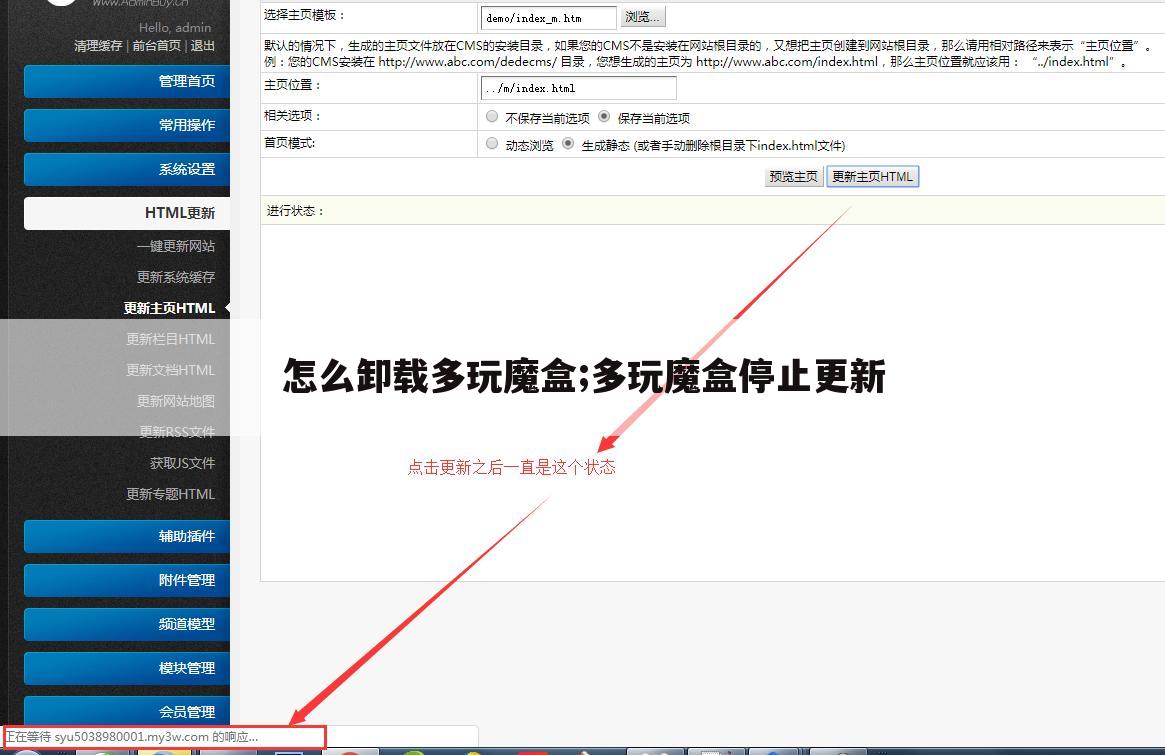This screenshot has height=755, width=1165.
Task: Select 动态浏览 radio button
Action: point(492,143)
